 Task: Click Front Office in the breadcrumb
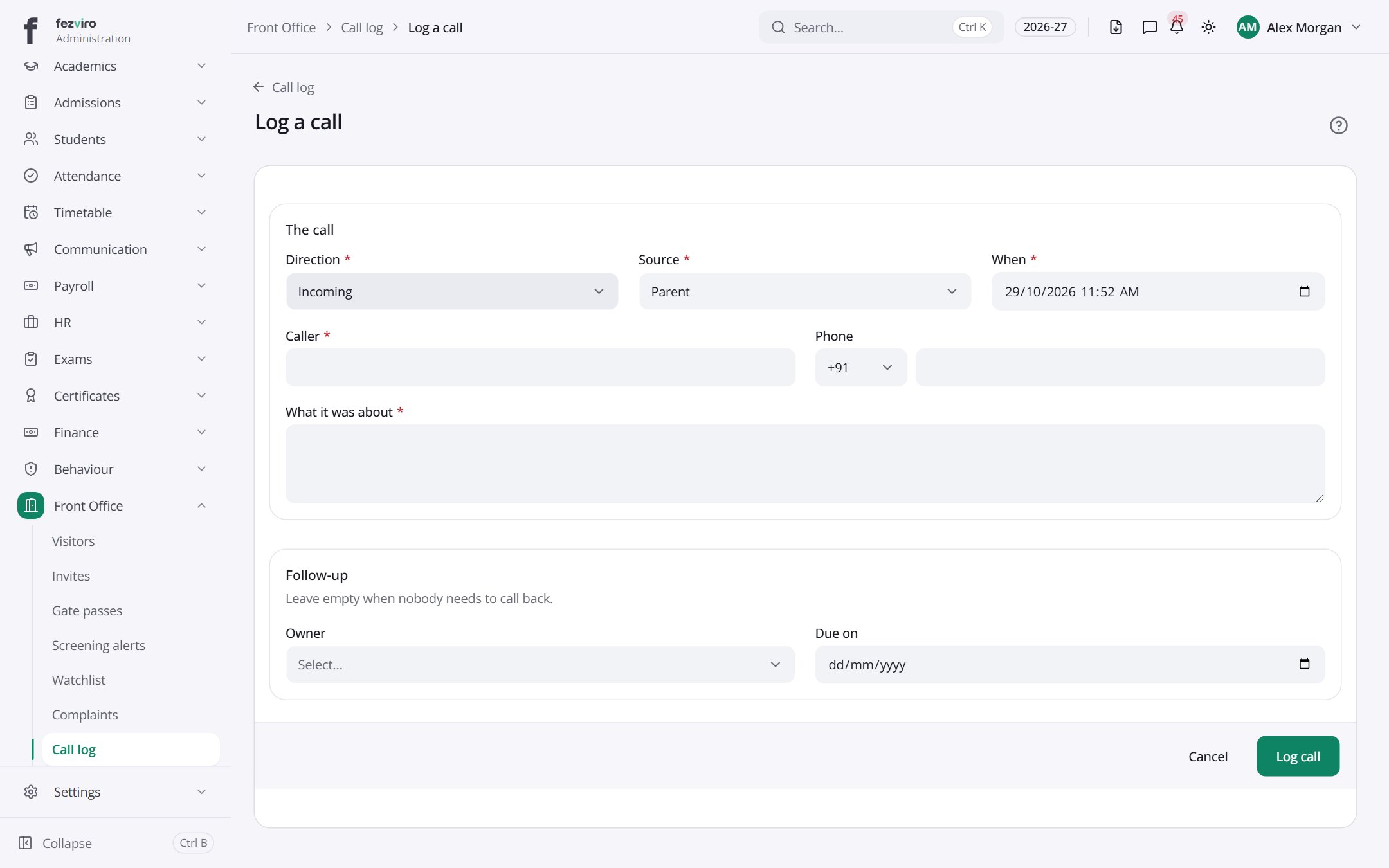click(x=281, y=28)
